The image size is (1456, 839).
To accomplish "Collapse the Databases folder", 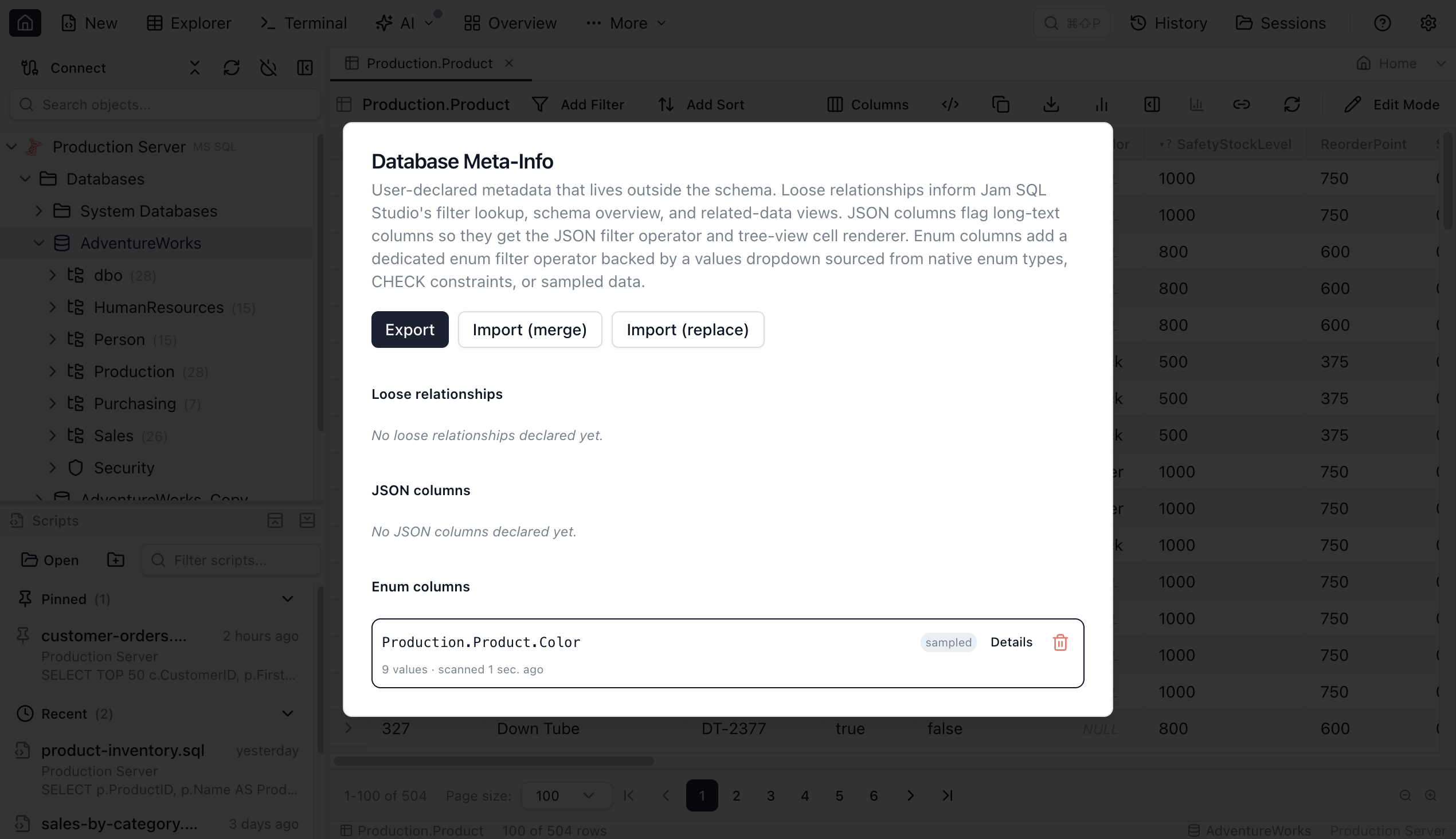I will [25, 179].
